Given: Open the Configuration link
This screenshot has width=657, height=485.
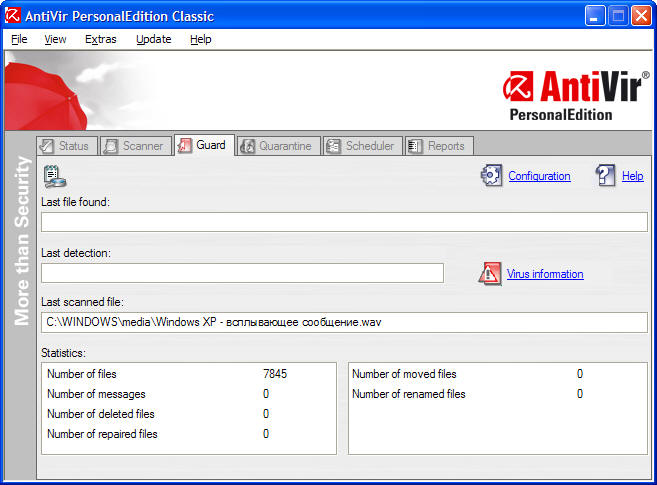Looking at the screenshot, I should [539, 176].
